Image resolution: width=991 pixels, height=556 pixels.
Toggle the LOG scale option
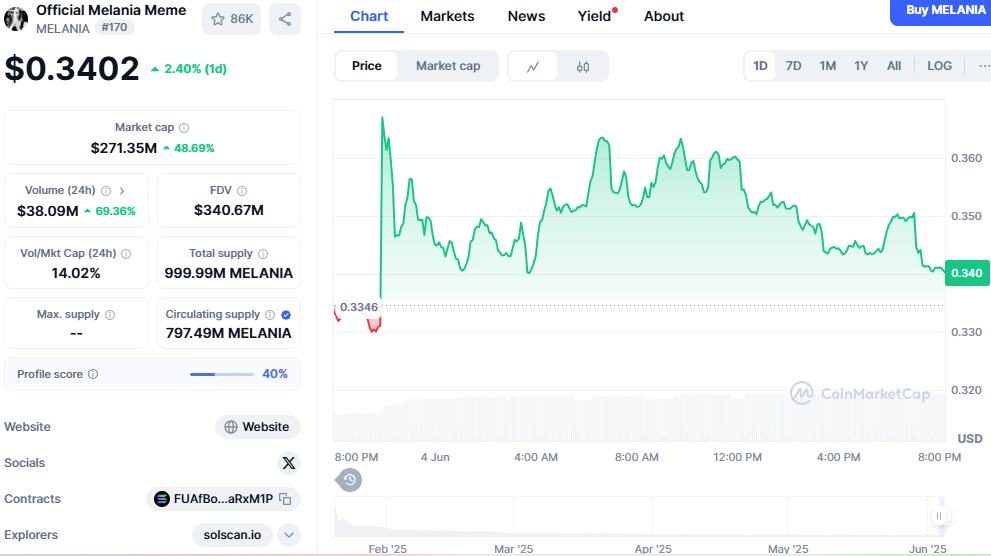(939, 66)
